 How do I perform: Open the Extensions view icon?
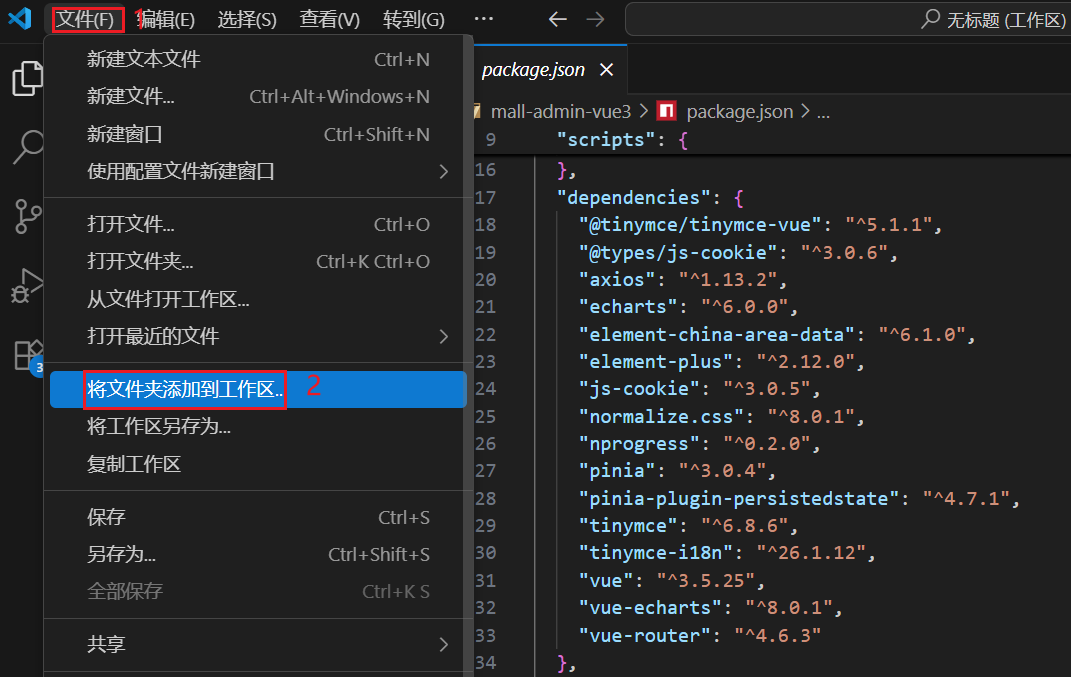point(27,354)
